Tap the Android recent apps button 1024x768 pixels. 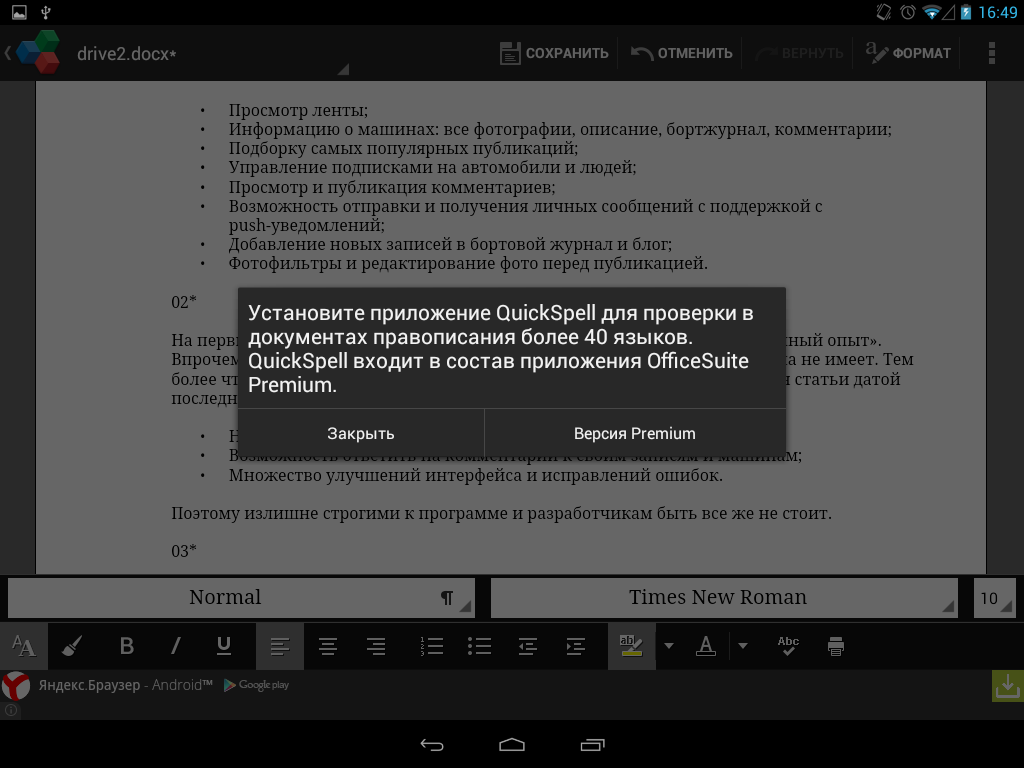tap(592, 744)
